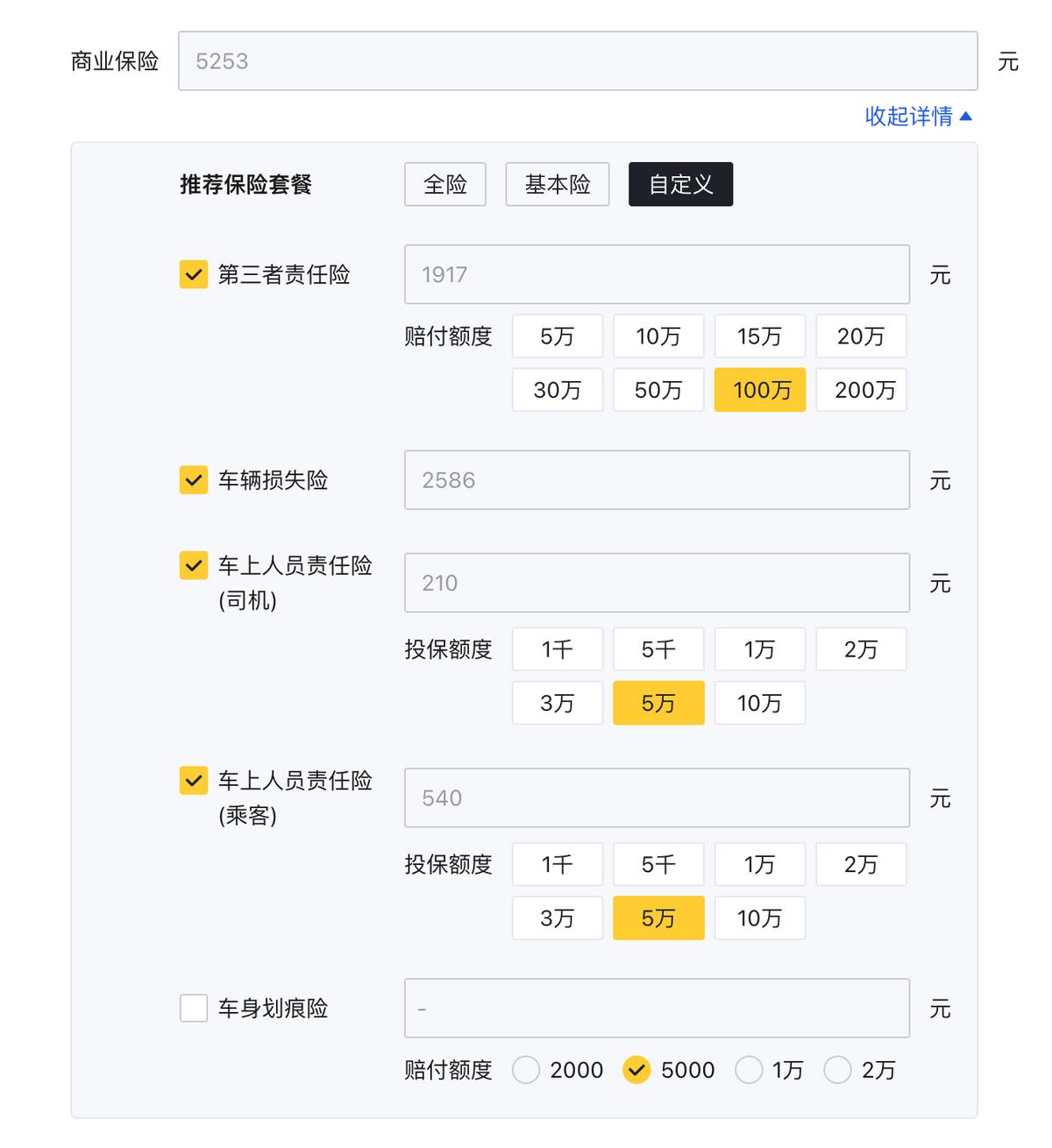This screenshot has height=1148, width=1052.
Task: Choose 200万 third-party liability coverage
Action: [x=861, y=390]
